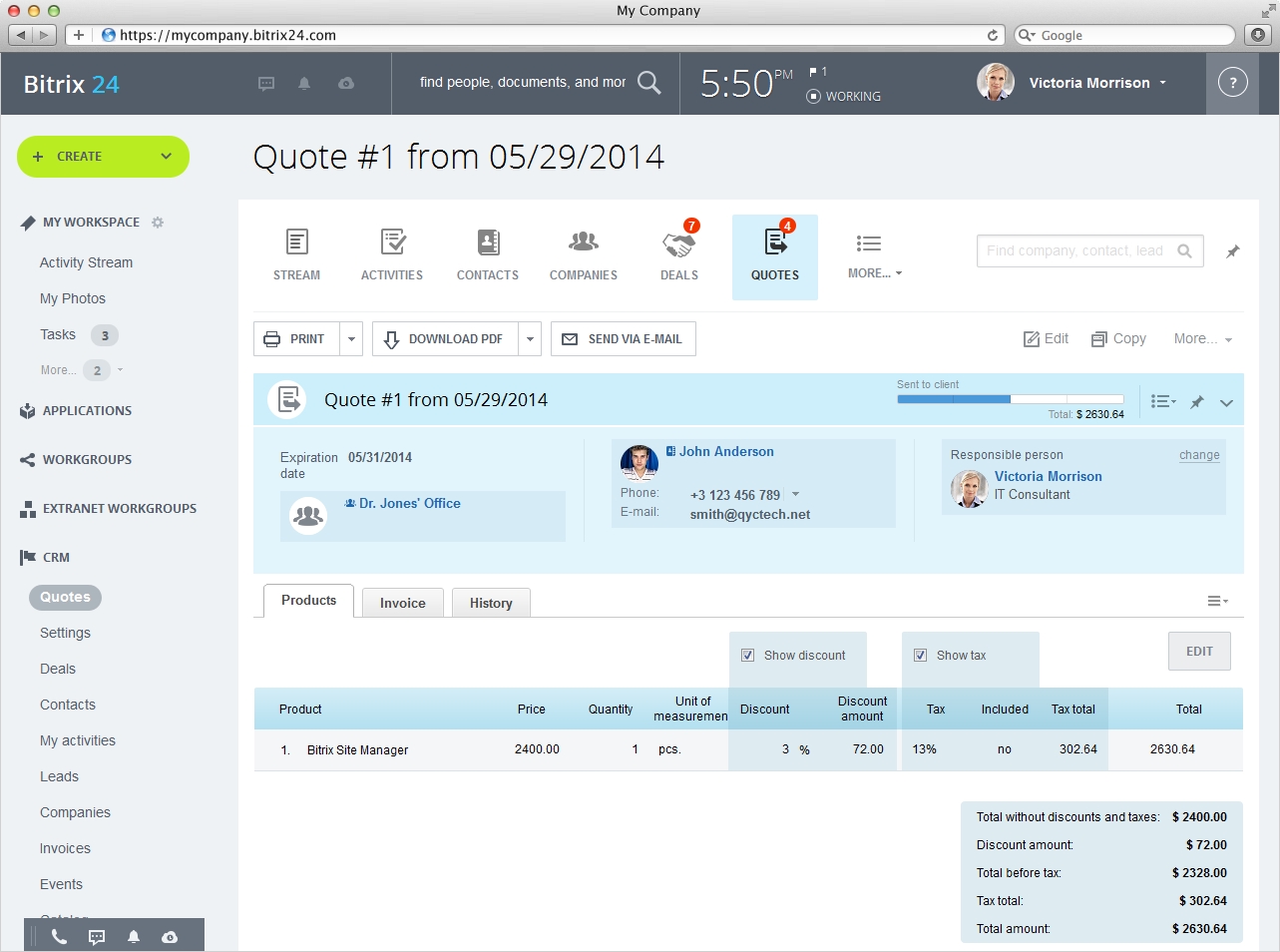Select the Activities icon
Image resolution: width=1280 pixels, height=952 pixels.
click(x=392, y=251)
